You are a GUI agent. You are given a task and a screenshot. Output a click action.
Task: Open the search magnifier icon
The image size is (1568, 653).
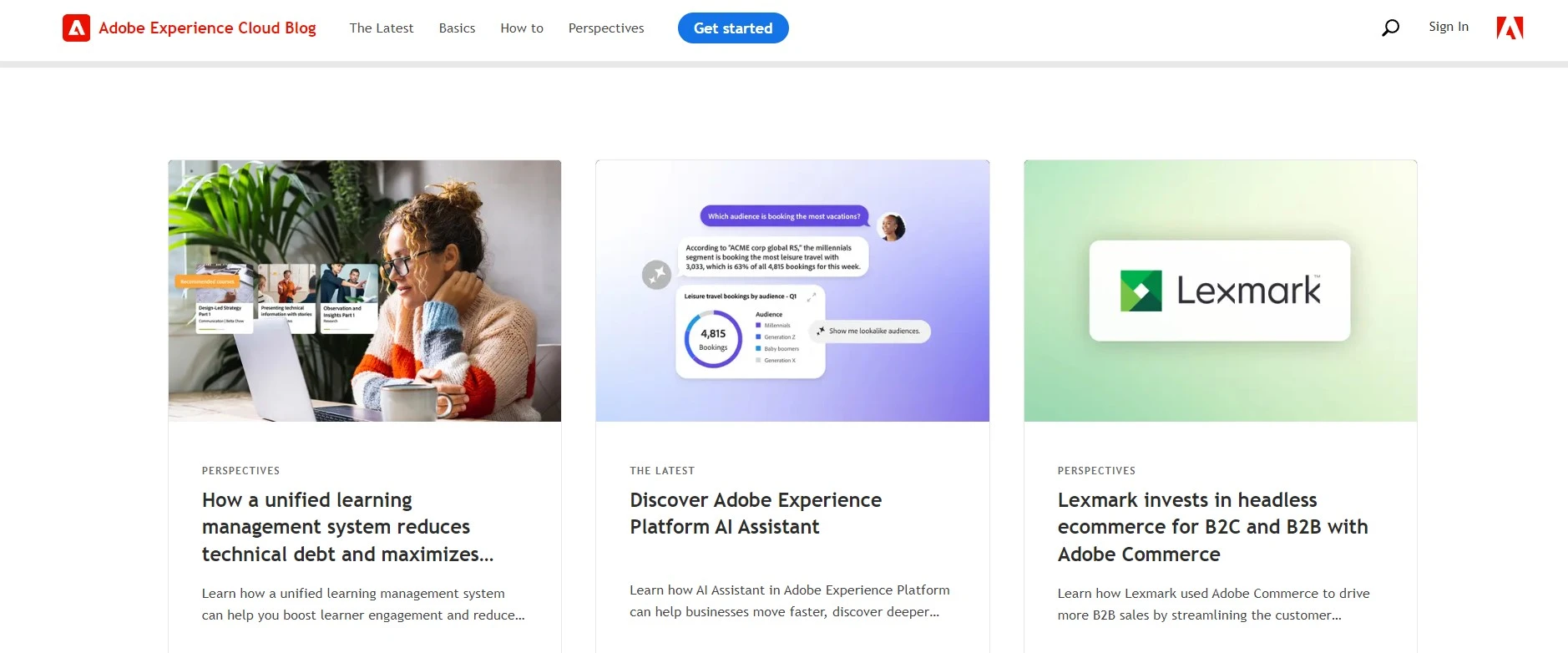1390,28
